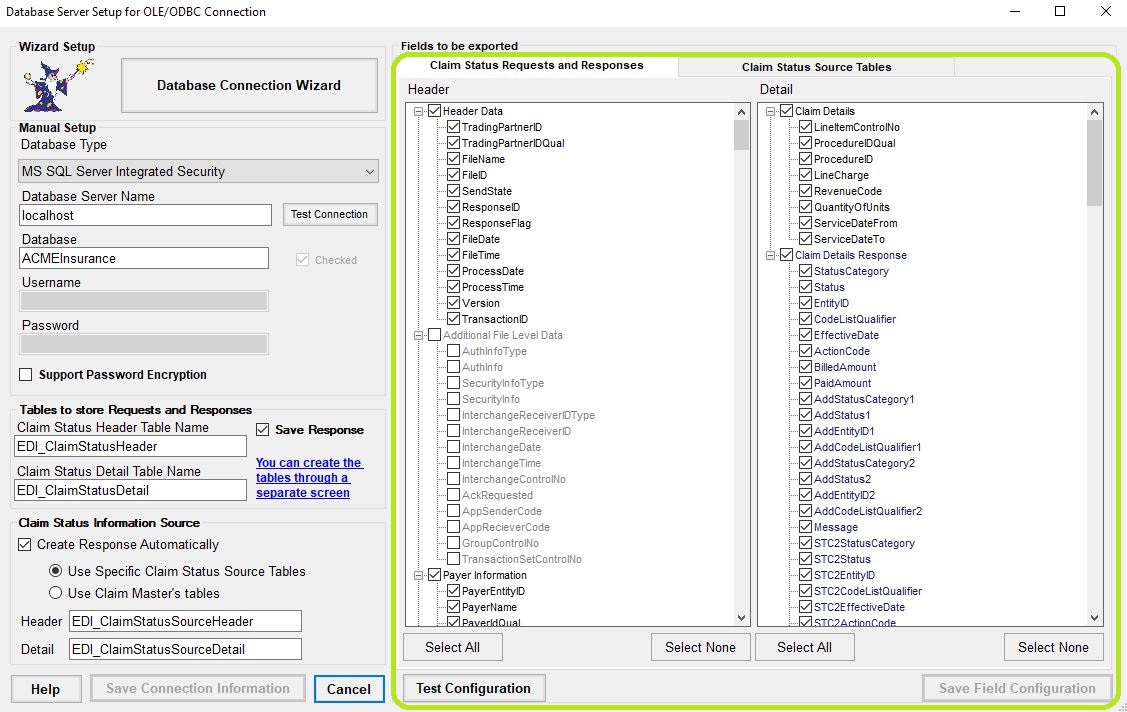The image size is (1127, 712).
Task: Check the AuthInfoType field
Action: [454, 351]
